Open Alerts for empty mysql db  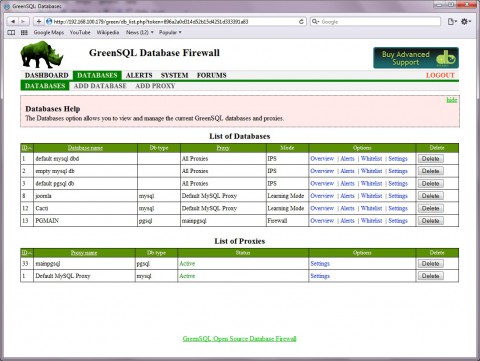(347, 171)
